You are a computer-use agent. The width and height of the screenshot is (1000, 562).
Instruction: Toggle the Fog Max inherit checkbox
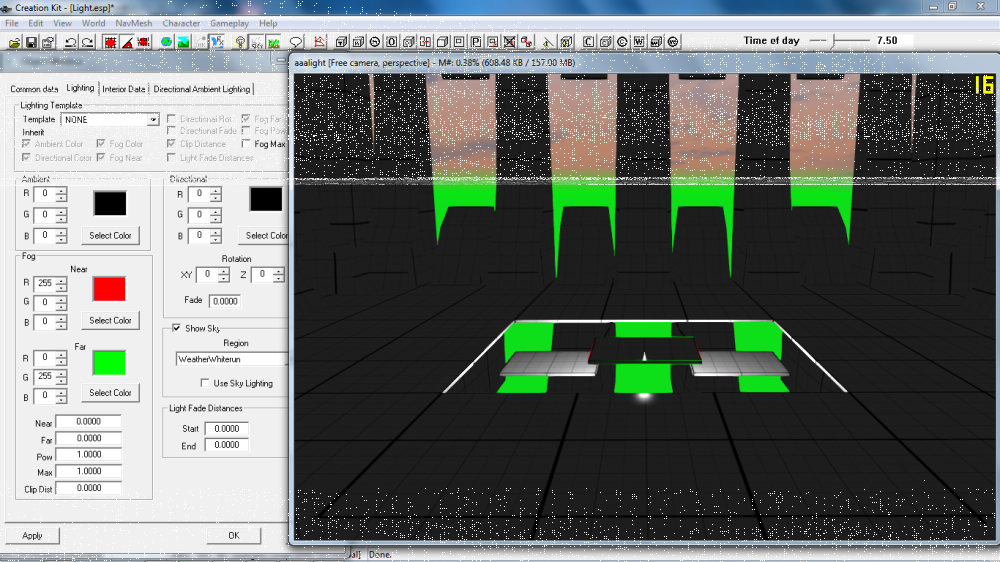(x=246, y=144)
